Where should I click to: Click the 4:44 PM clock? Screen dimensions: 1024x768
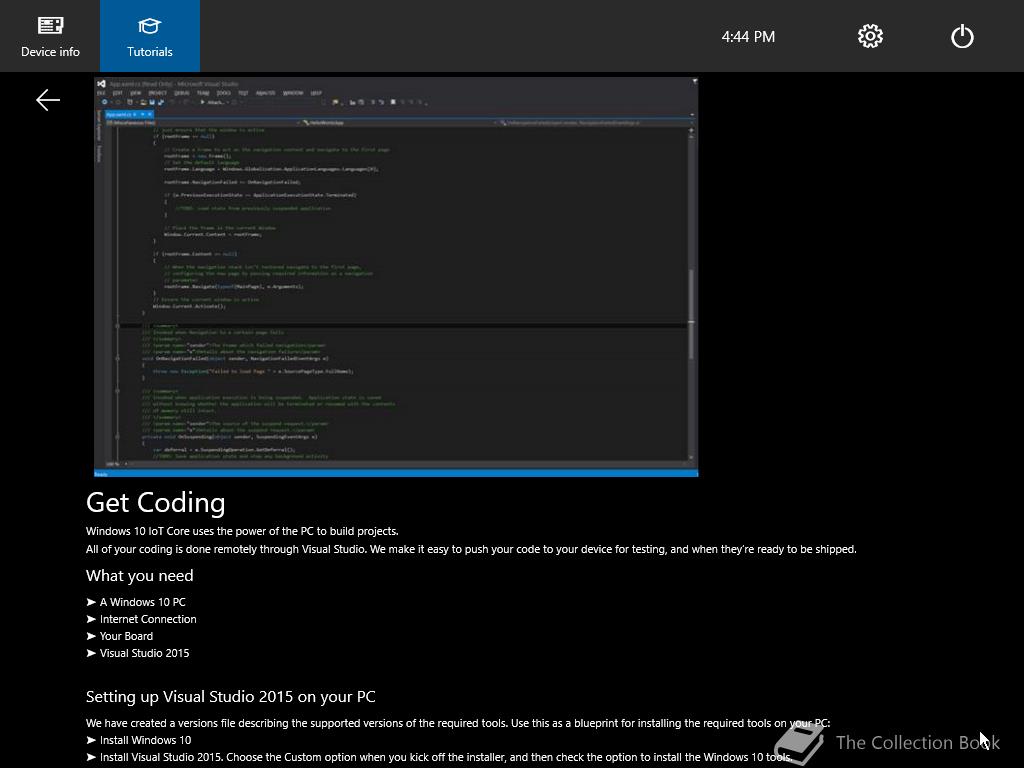click(x=748, y=37)
